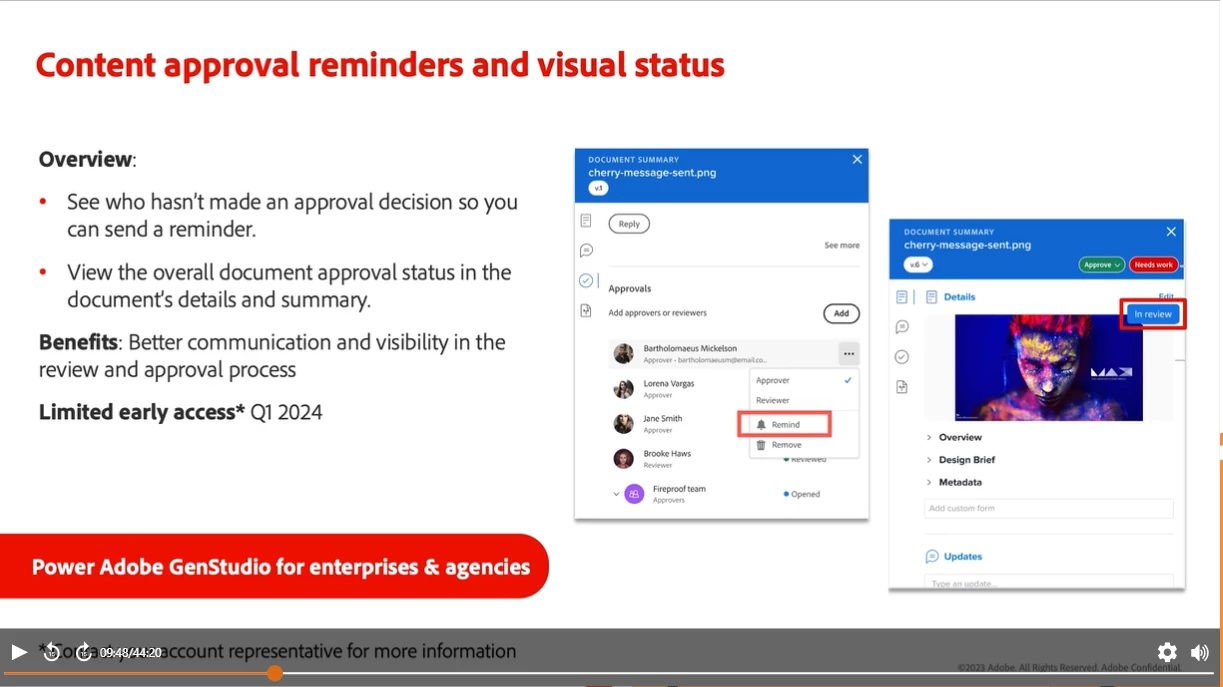Skip forward ten seconds in video

(84, 652)
